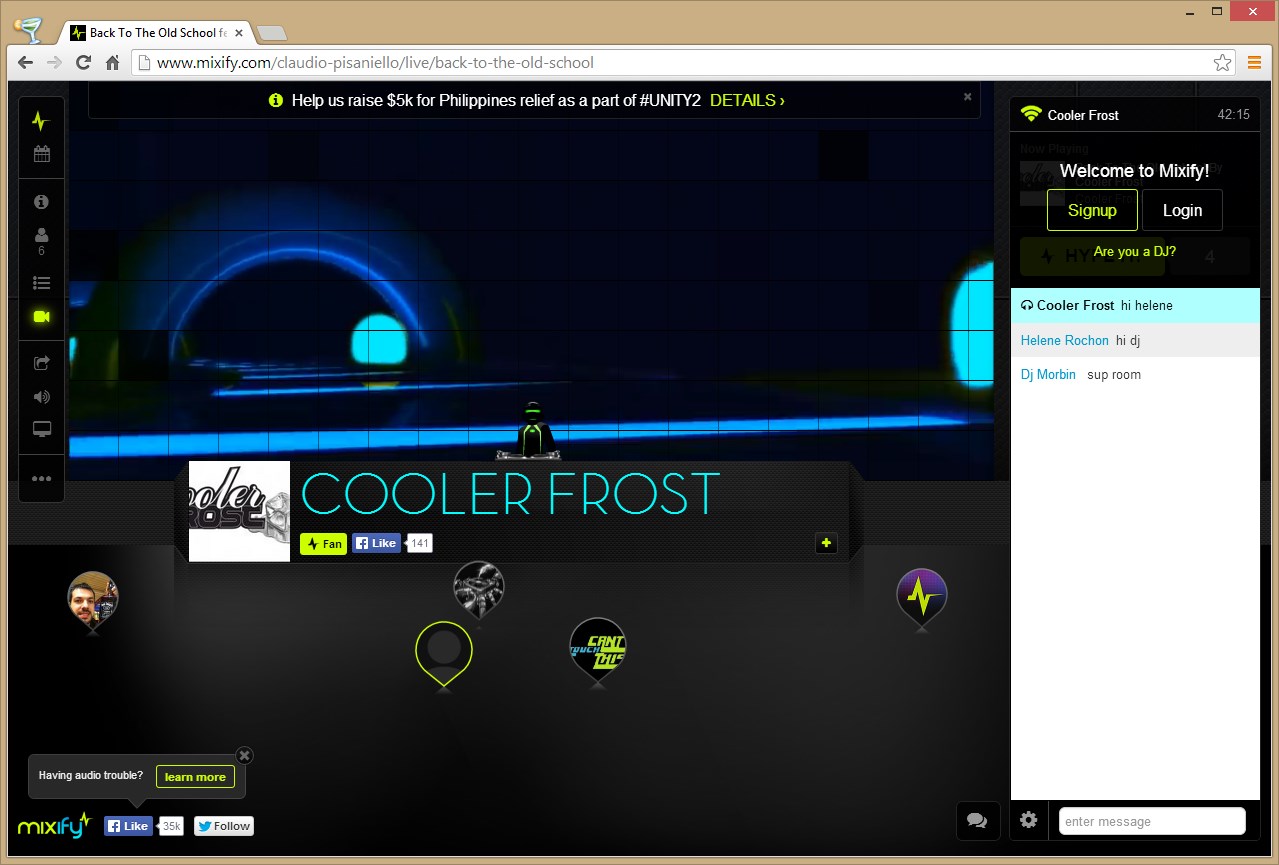Select the blank yellow-outlined audience avatar
Image resolution: width=1279 pixels, height=865 pixels.
444,652
